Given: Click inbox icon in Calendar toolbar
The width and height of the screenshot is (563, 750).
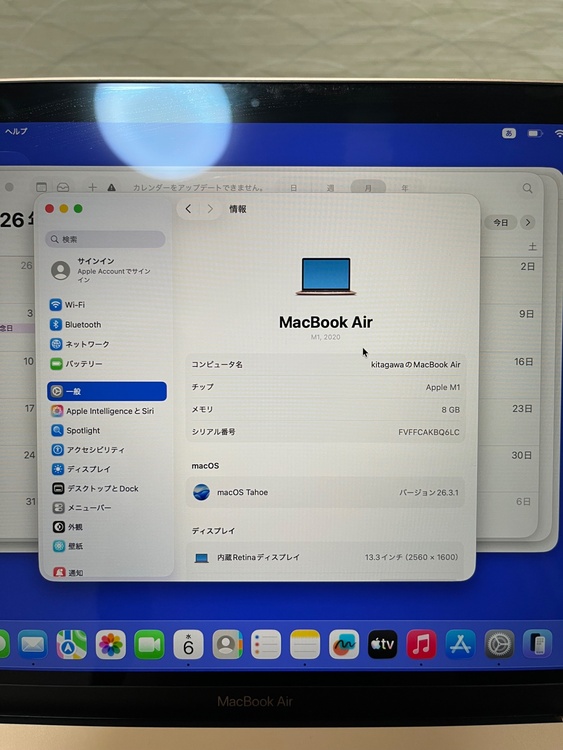Looking at the screenshot, I should pyautogui.click(x=63, y=188).
